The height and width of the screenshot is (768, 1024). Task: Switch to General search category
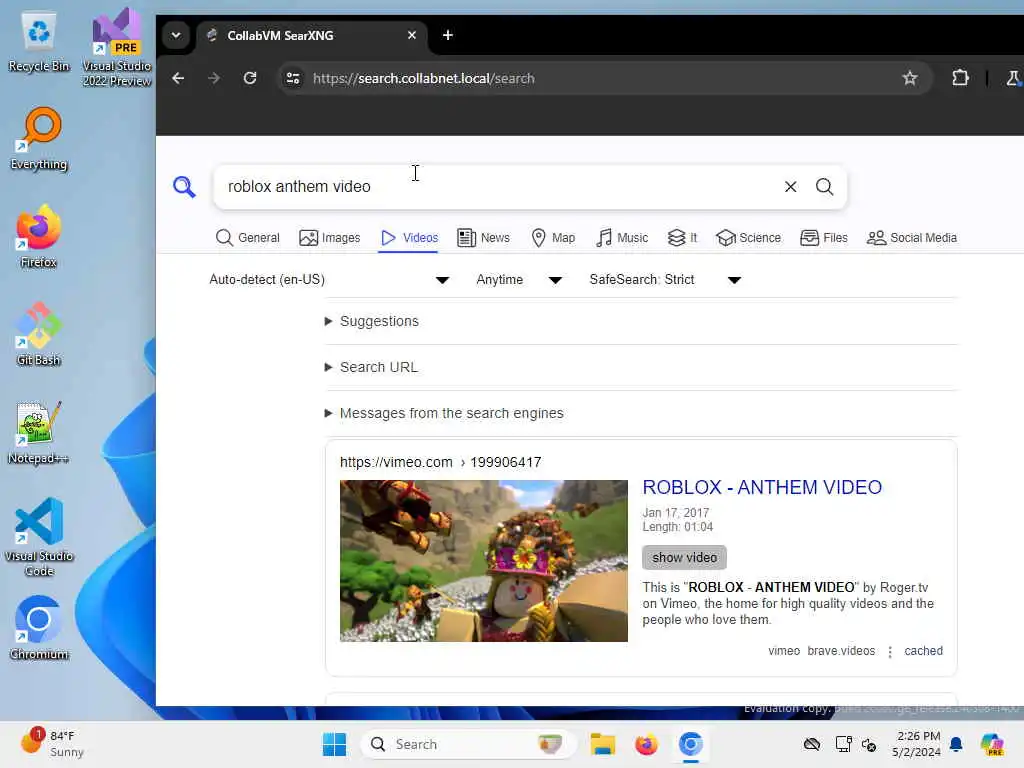(248, 238)
